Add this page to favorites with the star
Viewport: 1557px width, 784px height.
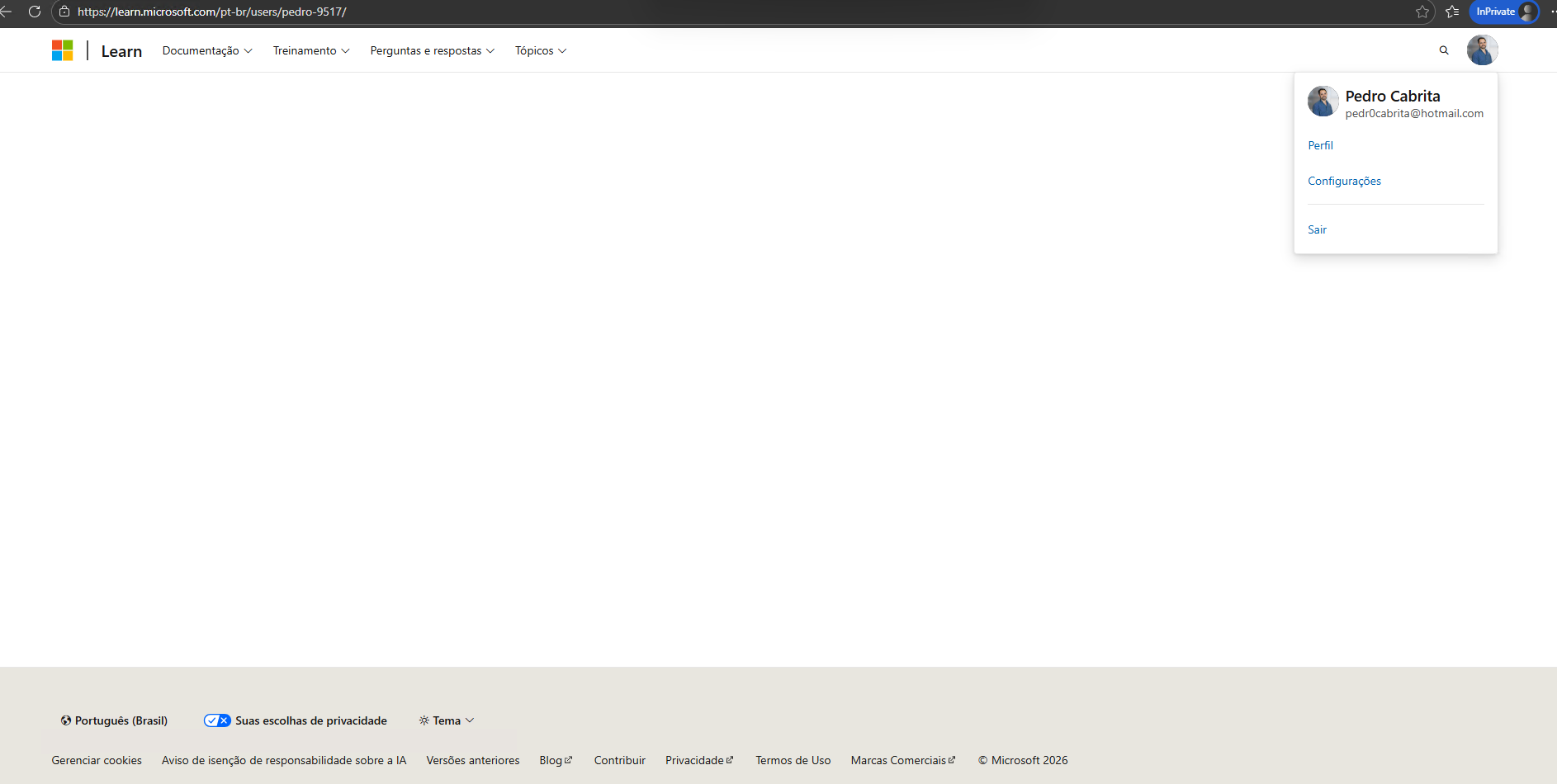click(1422, 12)
